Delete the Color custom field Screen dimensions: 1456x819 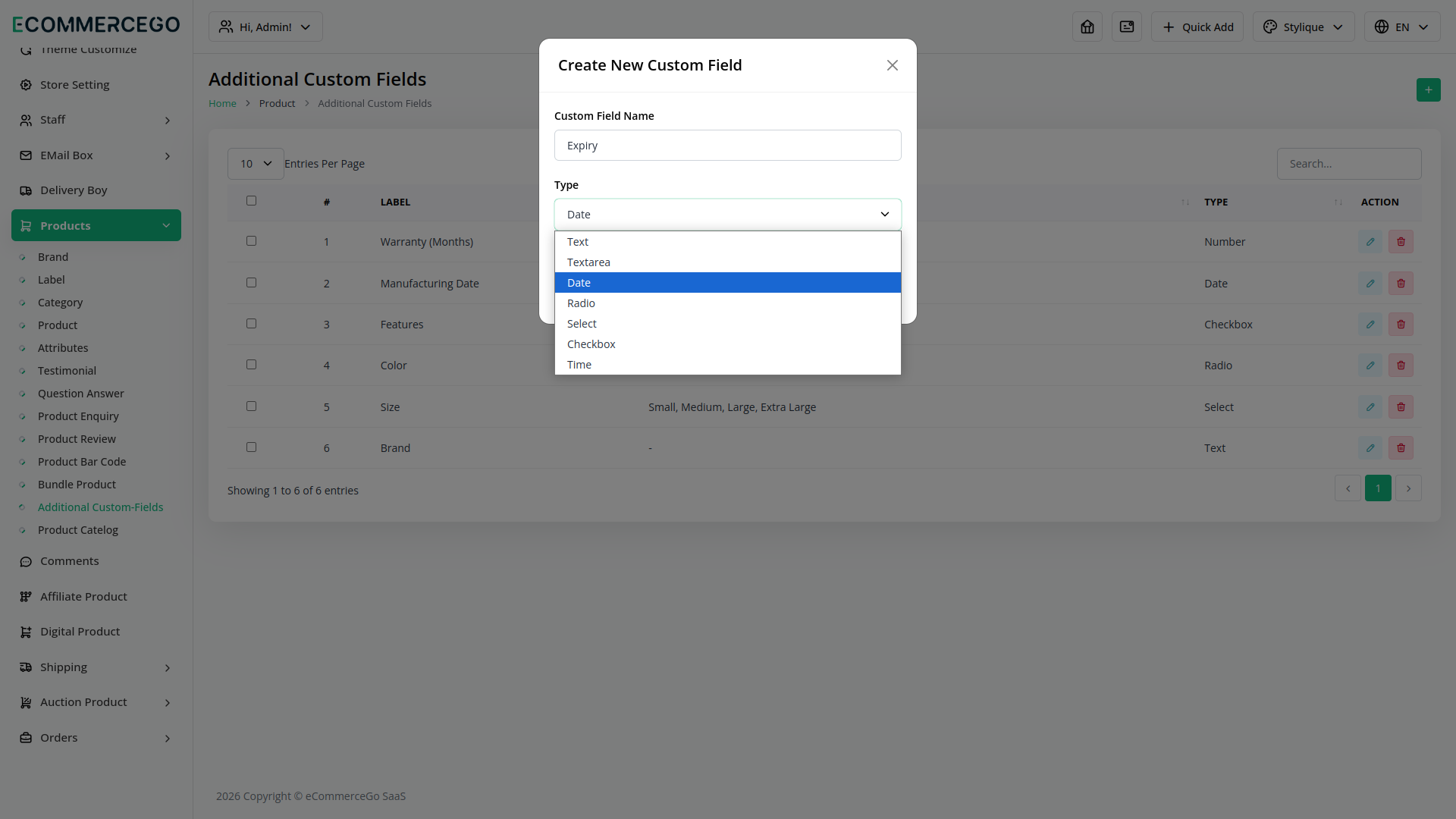pyautogui.click(x=1401, y=366)
